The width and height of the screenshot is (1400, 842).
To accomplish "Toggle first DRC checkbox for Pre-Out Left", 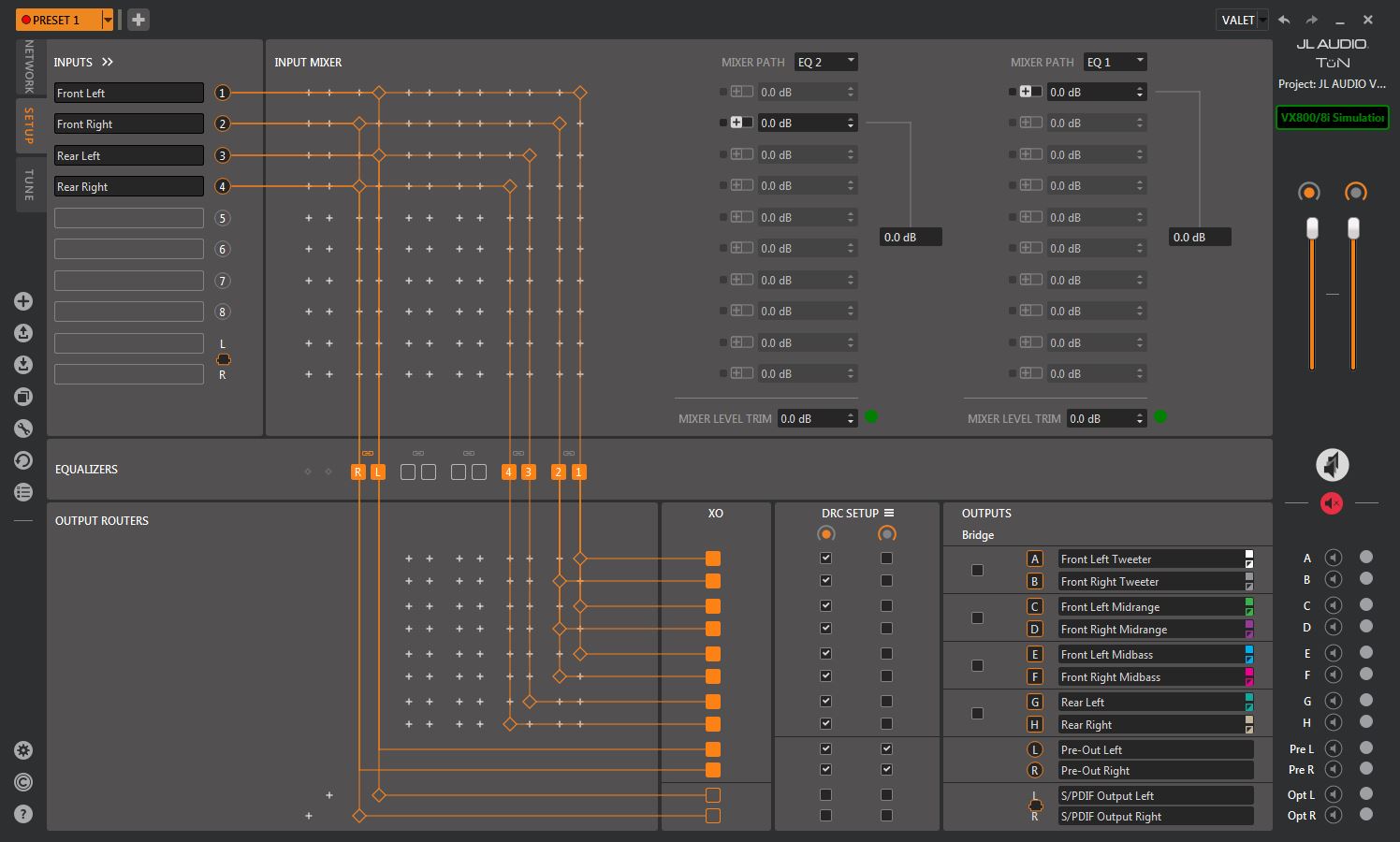I will pos(825,749).
